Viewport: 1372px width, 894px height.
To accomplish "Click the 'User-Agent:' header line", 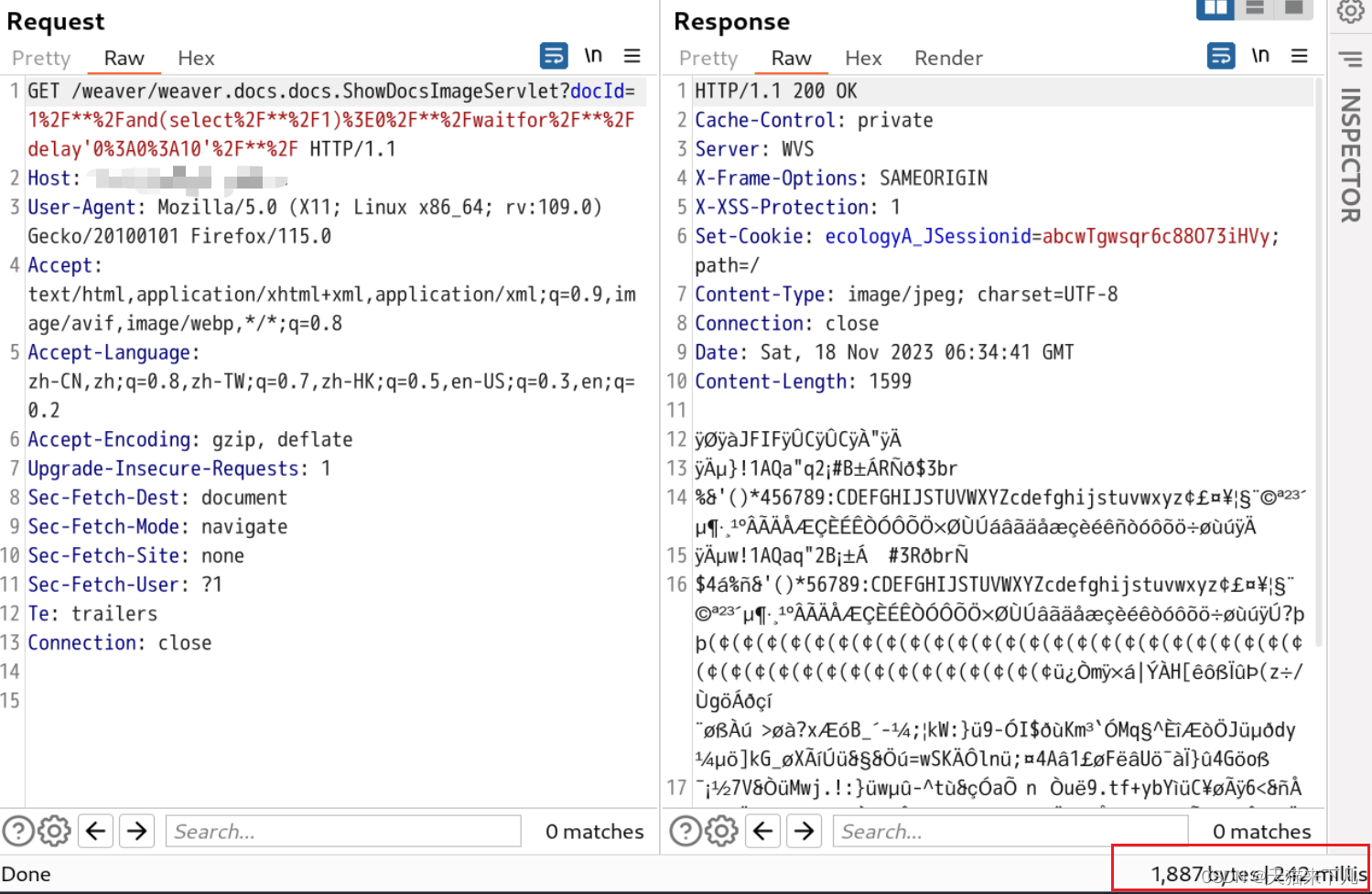I will click(315, 221).
